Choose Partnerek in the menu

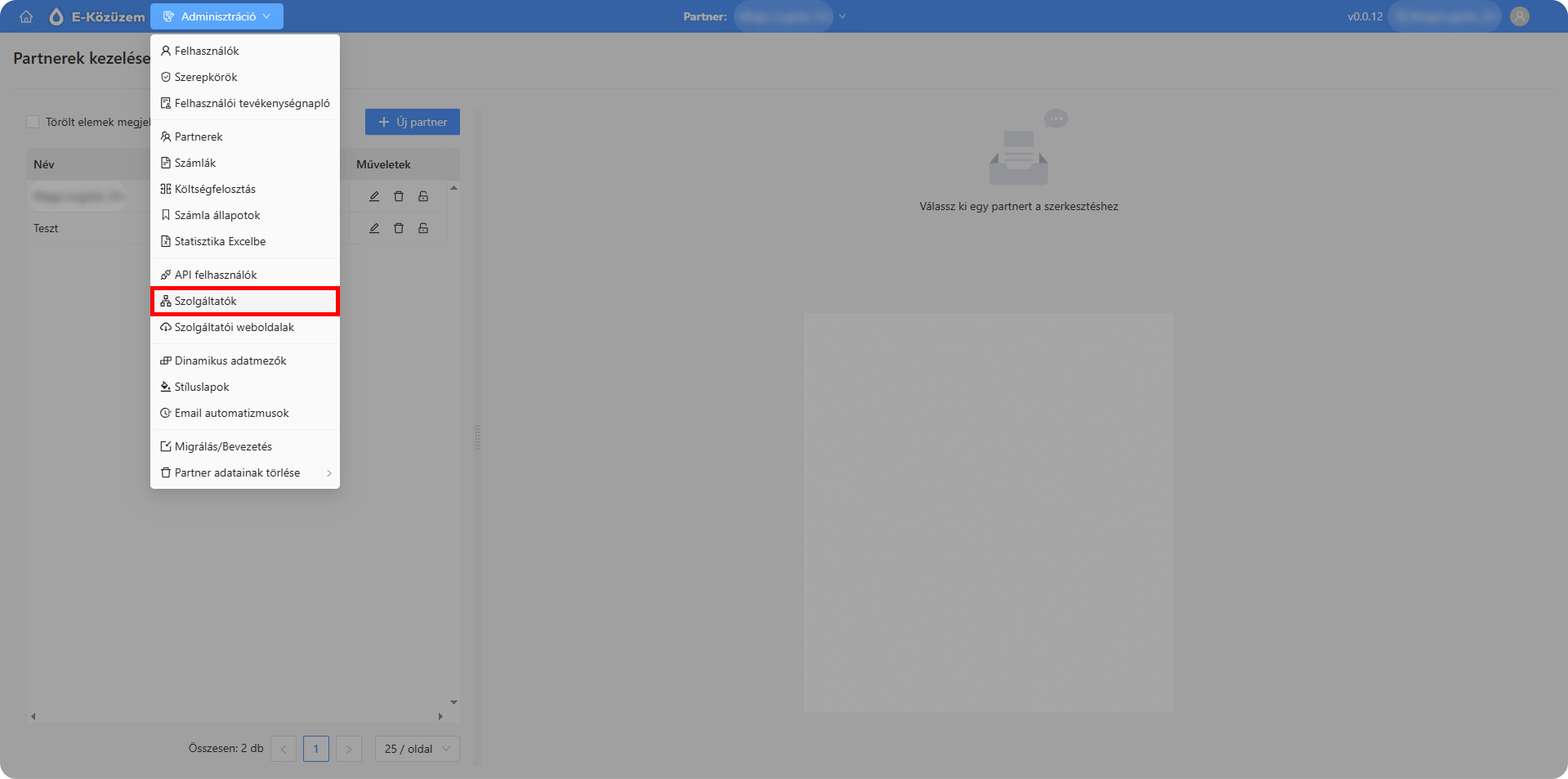coord(245,137)
